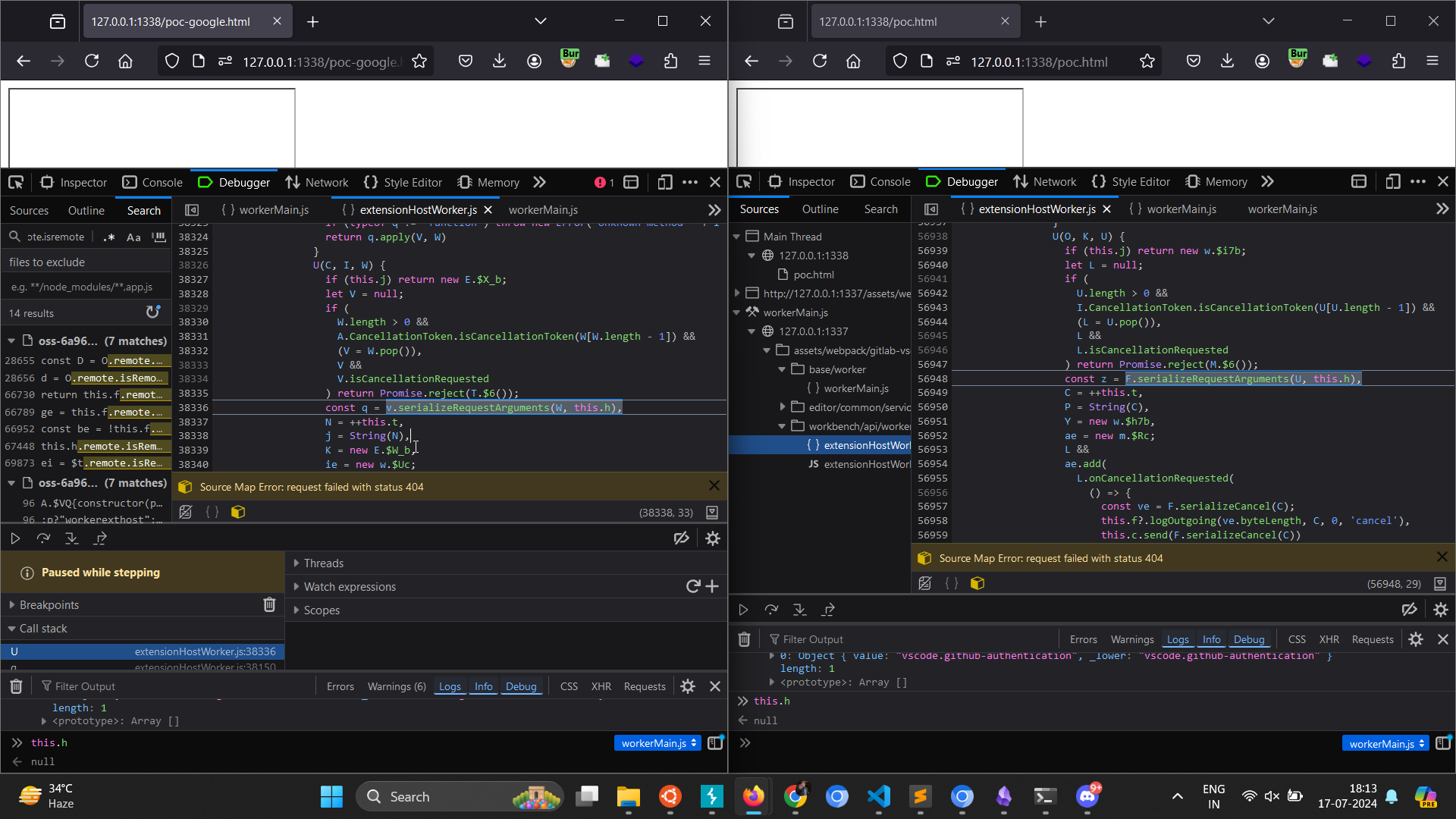
Task: Click the red error count badge in left devtools
Action: (604, 182)
